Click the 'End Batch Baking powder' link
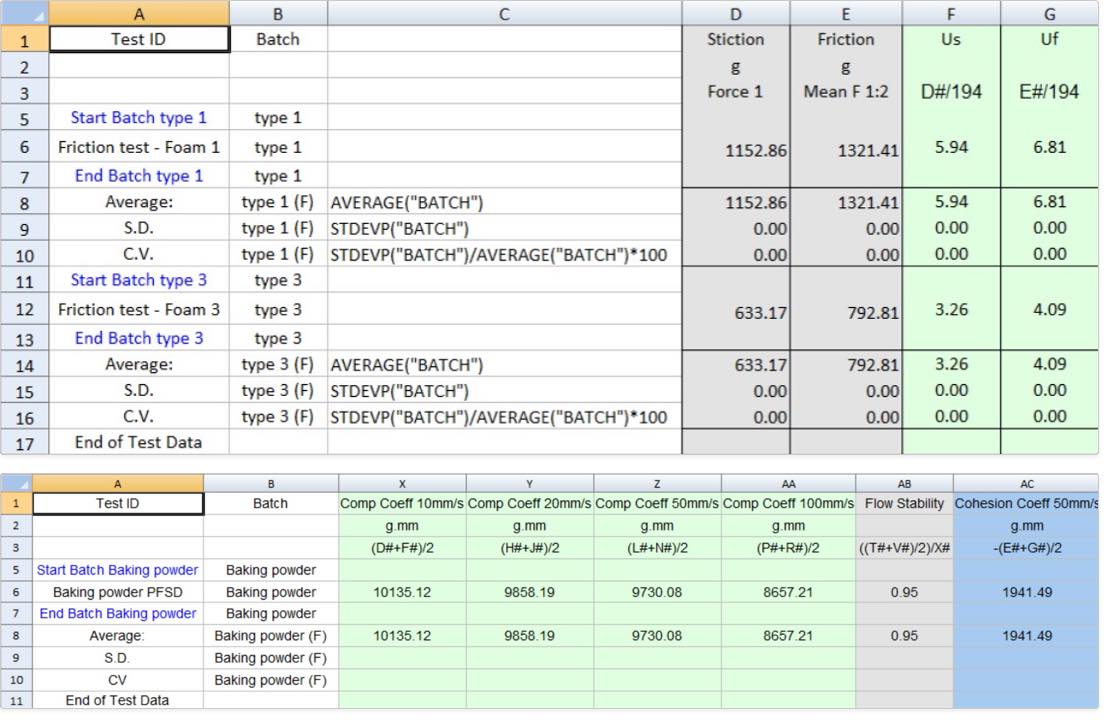 117,613
